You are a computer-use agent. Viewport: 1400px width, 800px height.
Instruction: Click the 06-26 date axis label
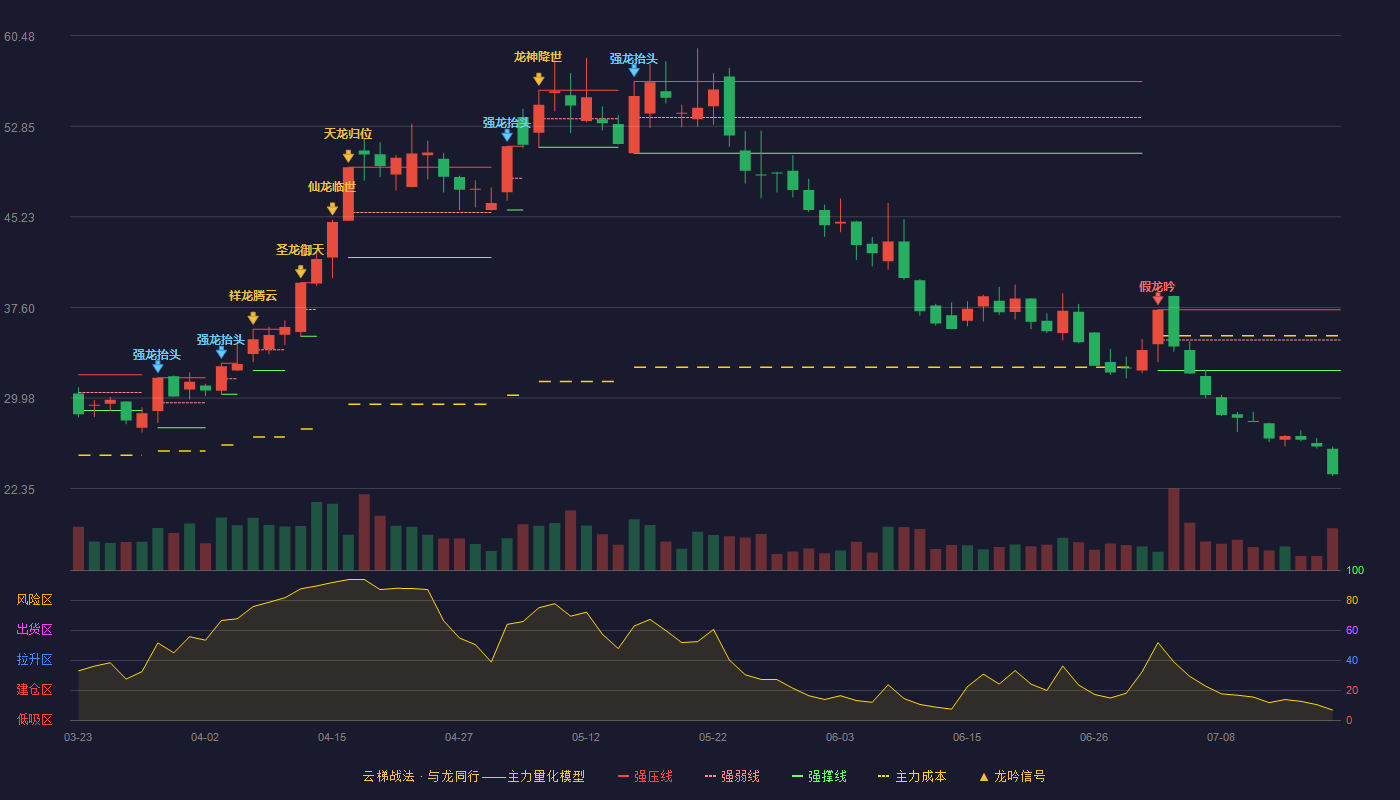[1094, 737]
